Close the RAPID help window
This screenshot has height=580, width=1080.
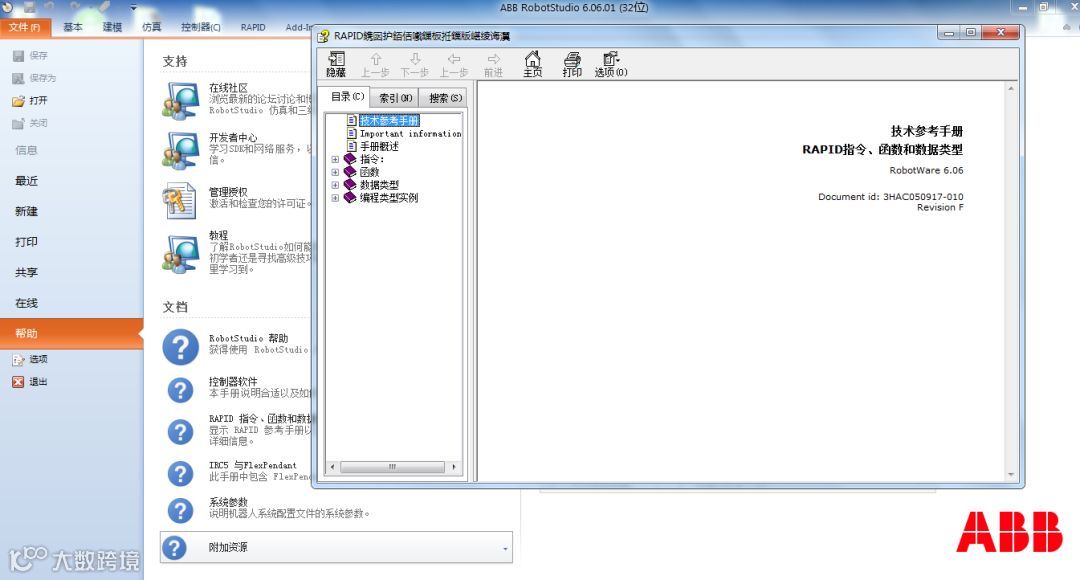tap(1000, 32)
